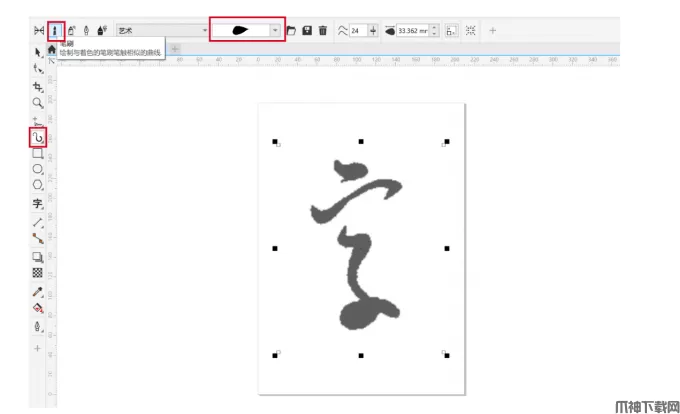Viewport: 680px width, 414px height.
Task: Select the Interactive fill bucket tool
Action: [x=38, y=308]
